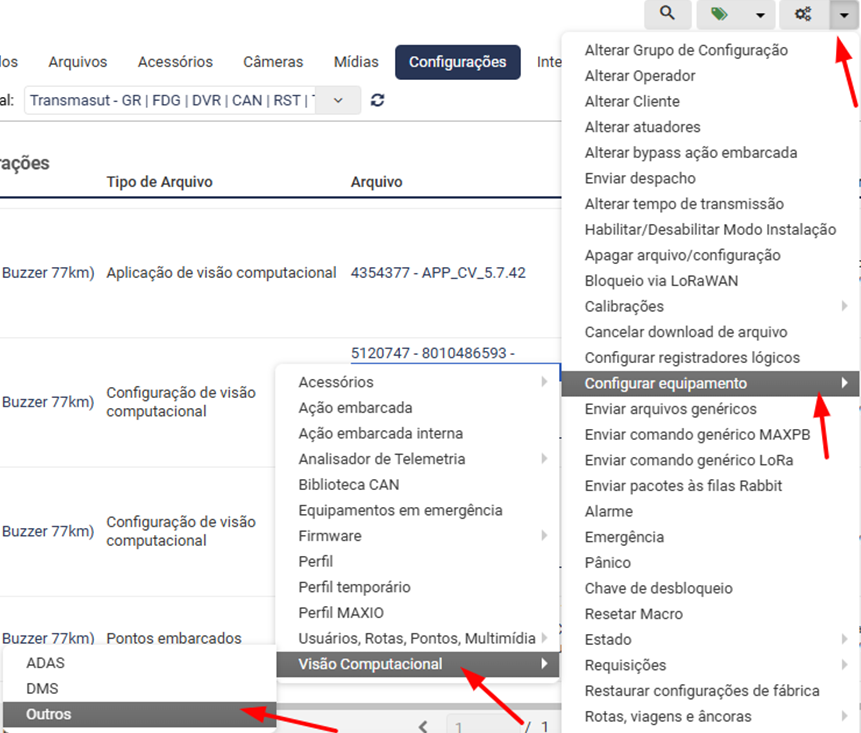Open the dropdown arrow next to gears icon

pyautogui.click(x=843, y=15)
